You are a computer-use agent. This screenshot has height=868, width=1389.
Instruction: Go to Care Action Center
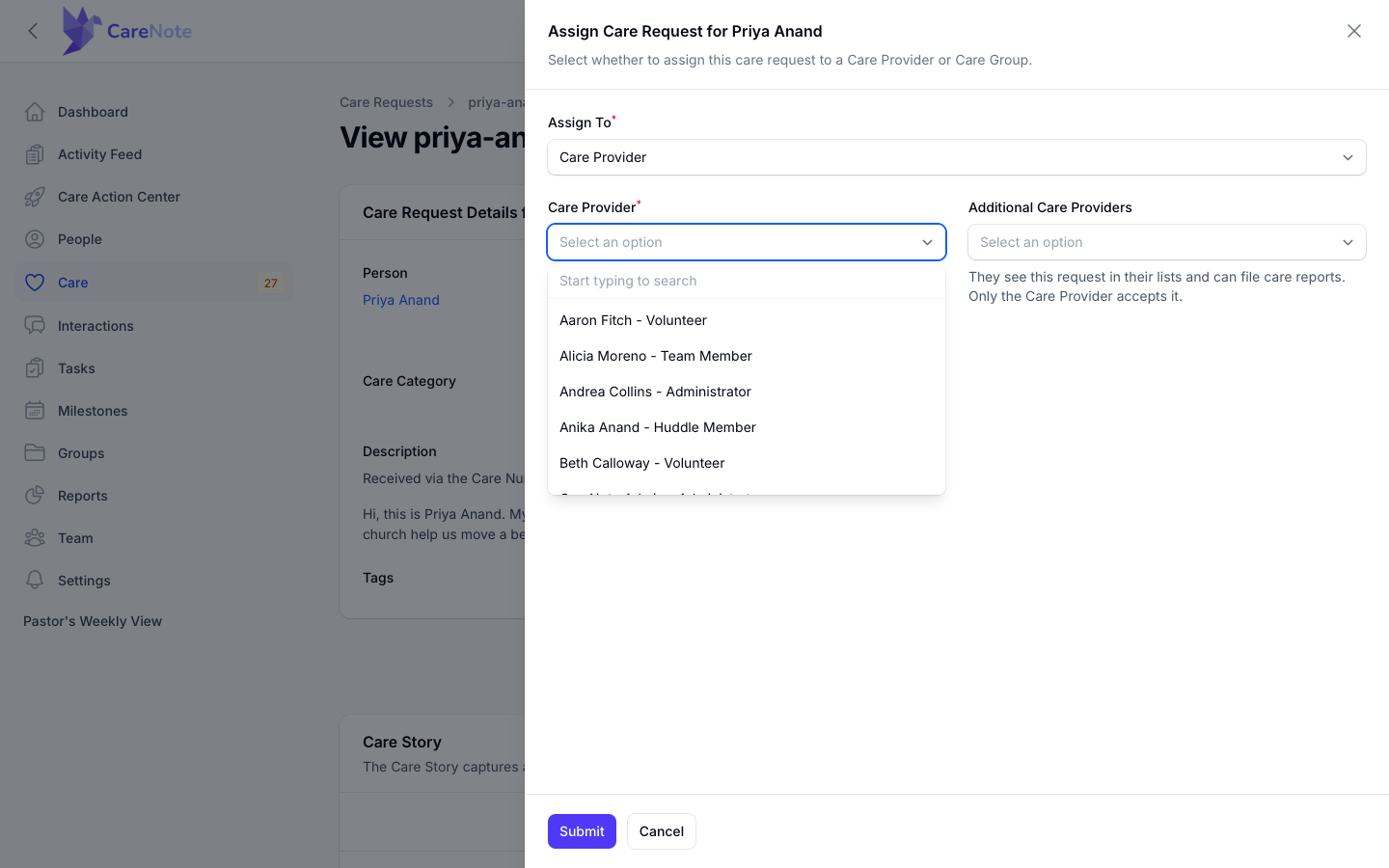coord(154,197)
